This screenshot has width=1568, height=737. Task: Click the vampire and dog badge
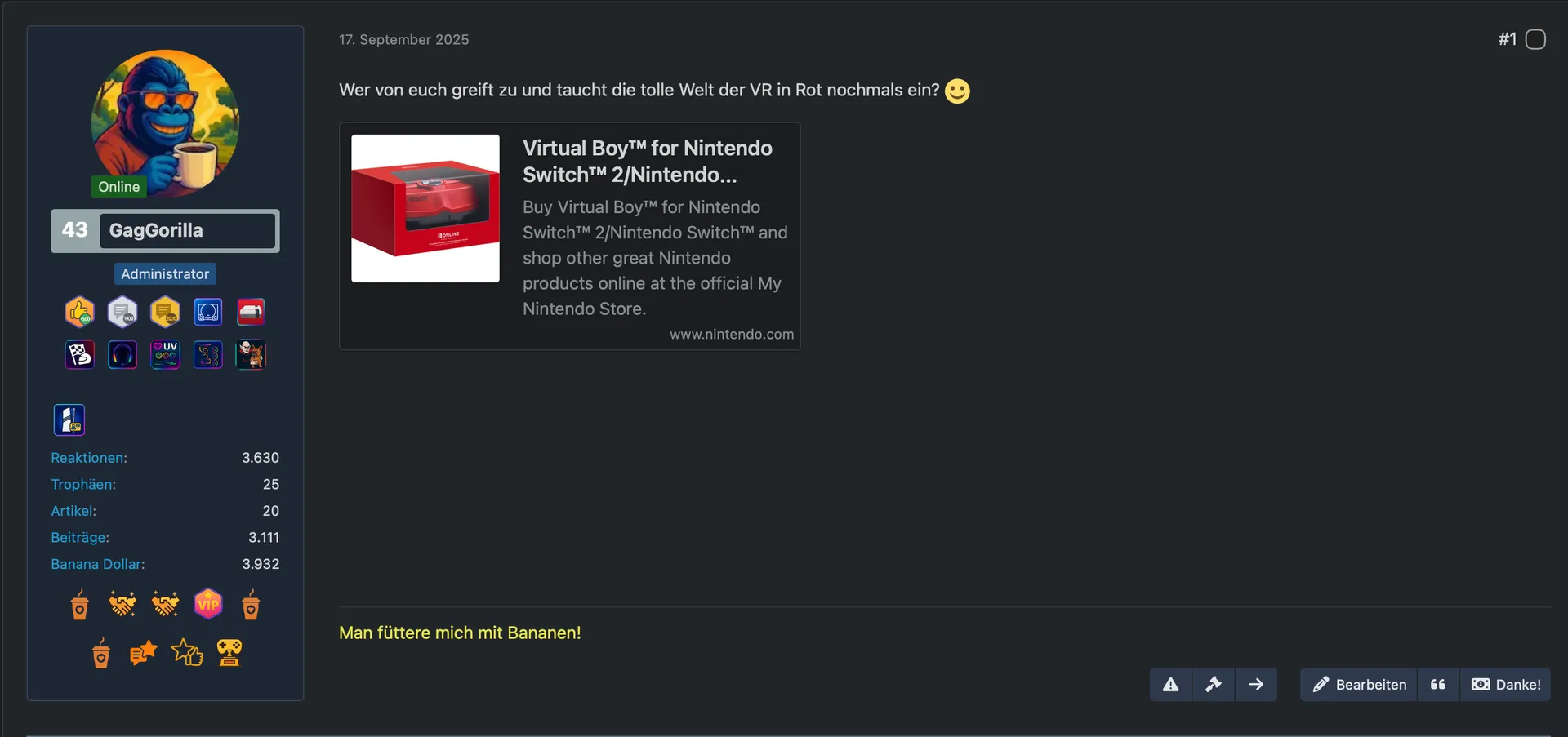(x=251, y=355)
